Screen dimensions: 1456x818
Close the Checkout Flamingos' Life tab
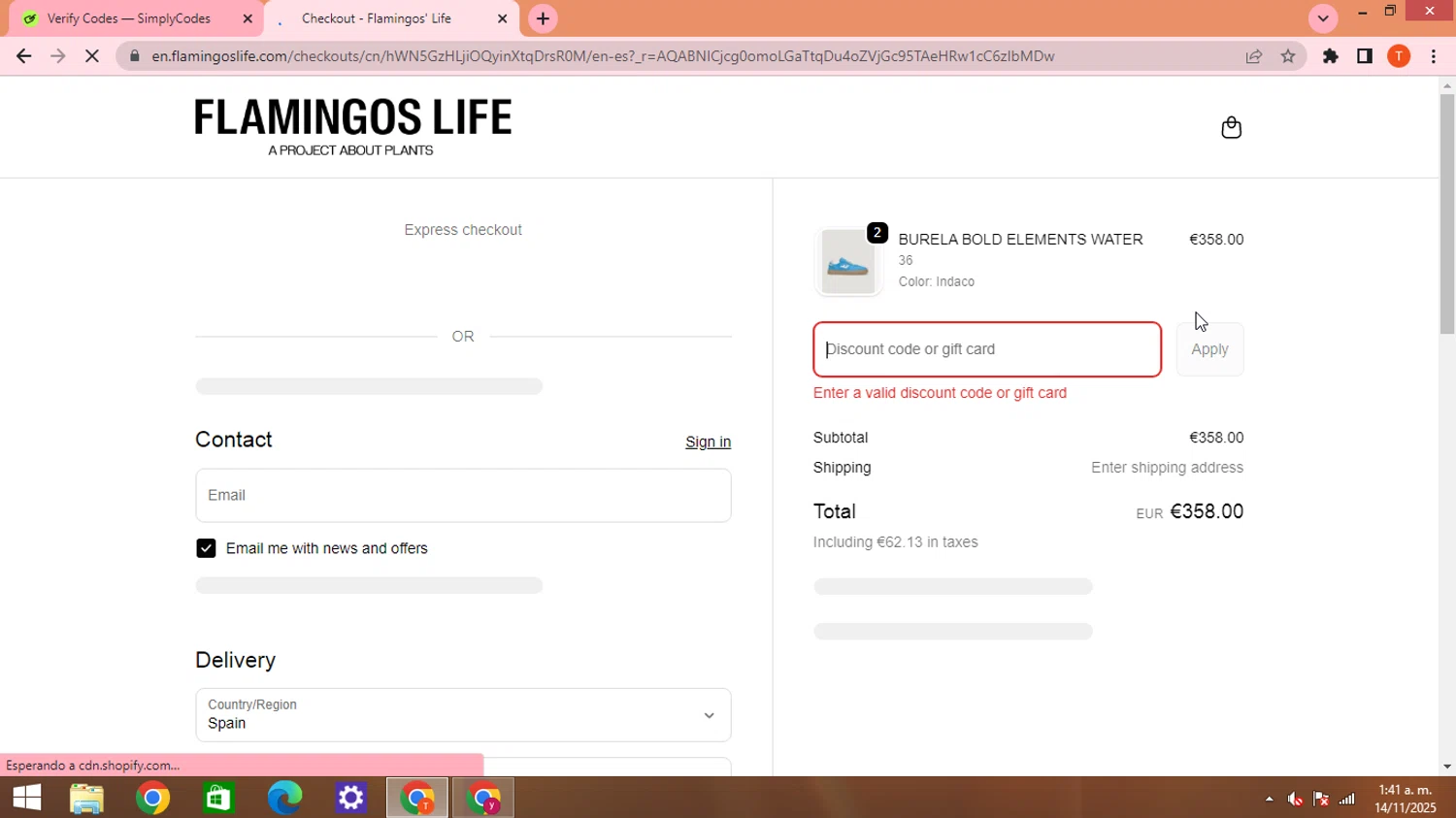[502, 18]
